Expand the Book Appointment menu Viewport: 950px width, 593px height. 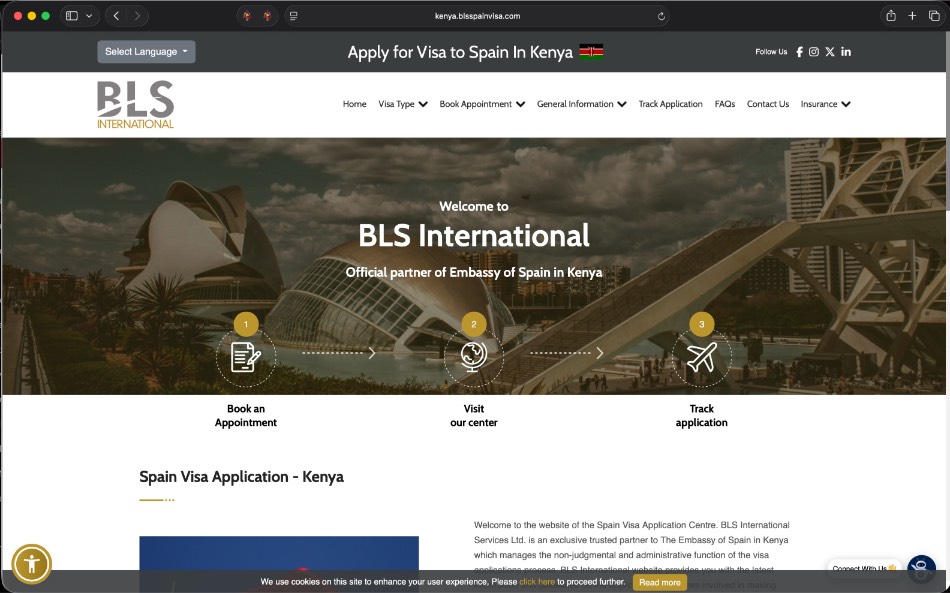tap(482, 104)
